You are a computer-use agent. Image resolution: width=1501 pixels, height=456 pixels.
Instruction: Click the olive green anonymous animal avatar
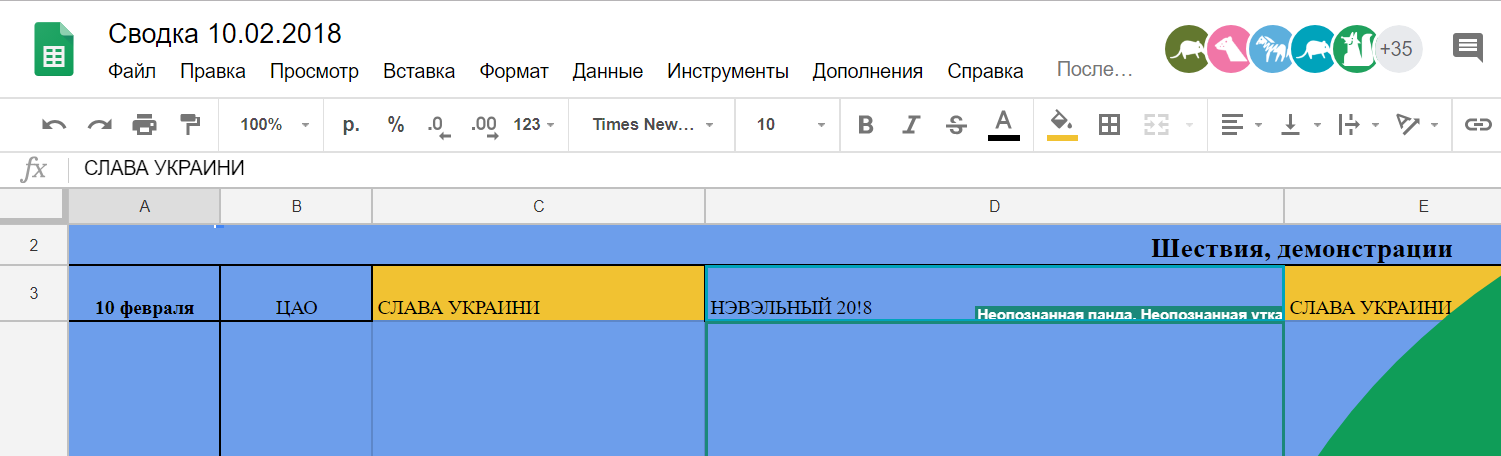1189,49
